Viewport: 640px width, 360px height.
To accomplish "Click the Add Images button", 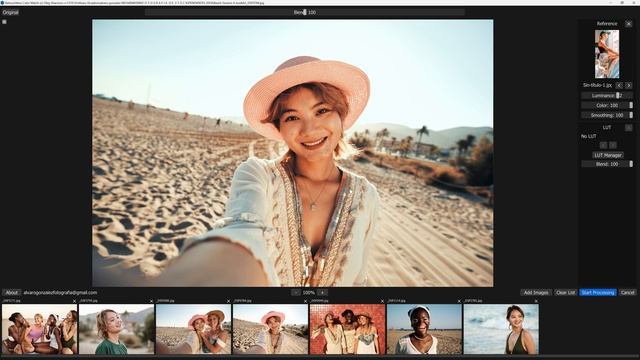I will point(536,293).
